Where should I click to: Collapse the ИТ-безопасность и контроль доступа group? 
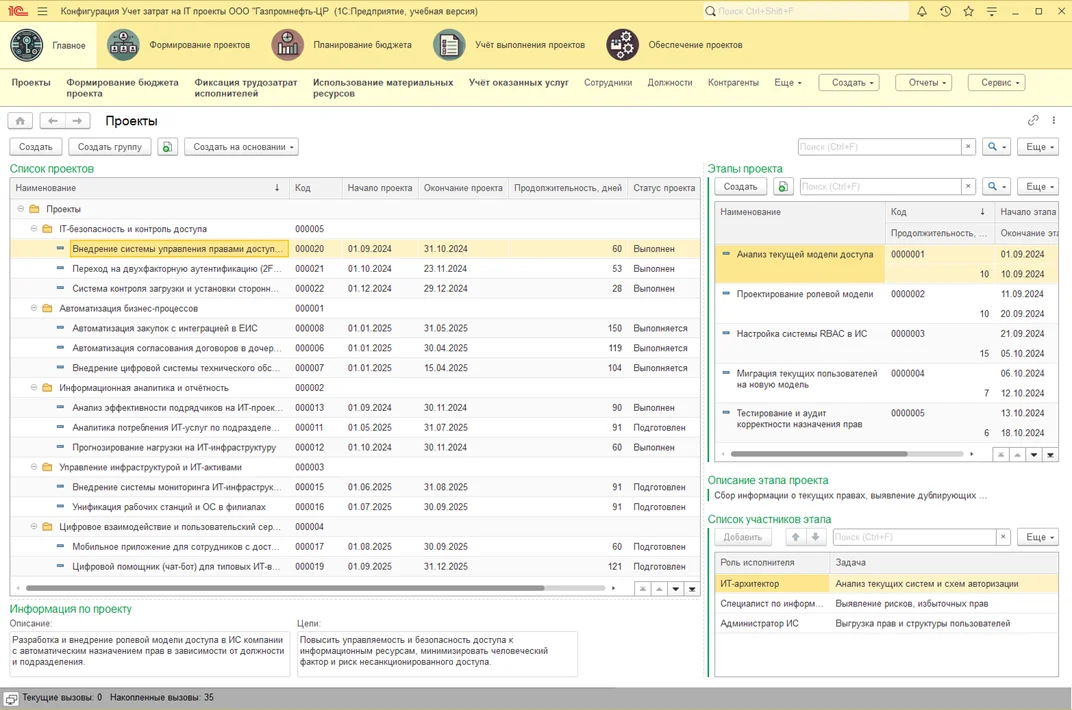click(x=34, y=229)
